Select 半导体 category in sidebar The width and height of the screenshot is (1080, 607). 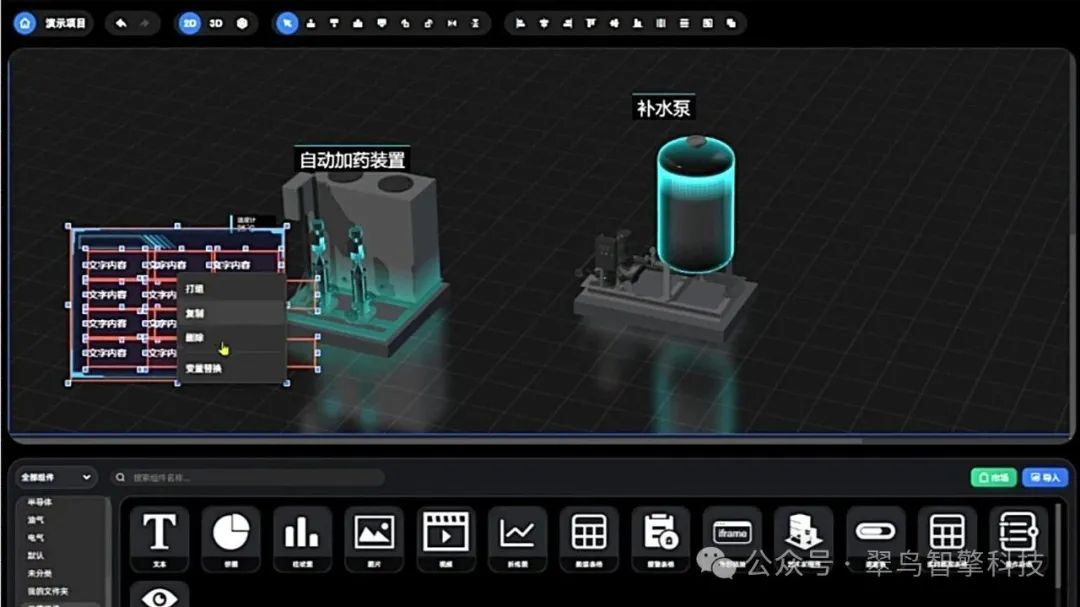tap(39, 502)
